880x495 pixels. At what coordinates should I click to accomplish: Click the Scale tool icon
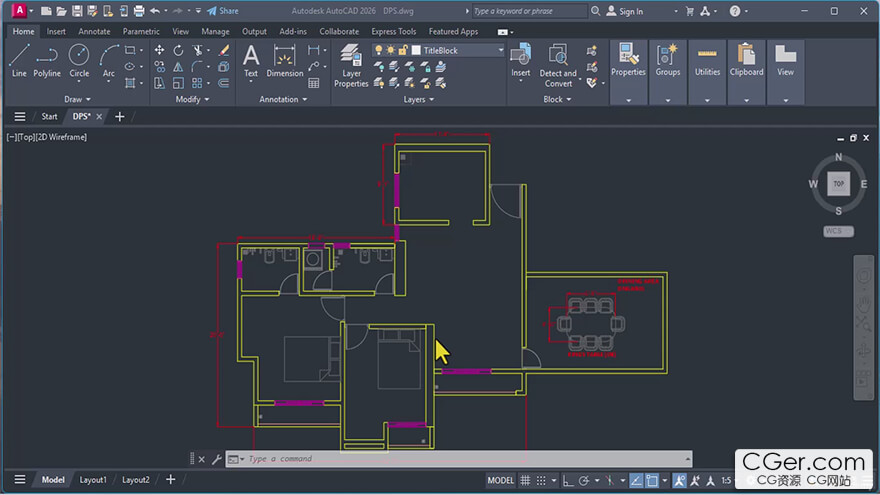(178, 83)
